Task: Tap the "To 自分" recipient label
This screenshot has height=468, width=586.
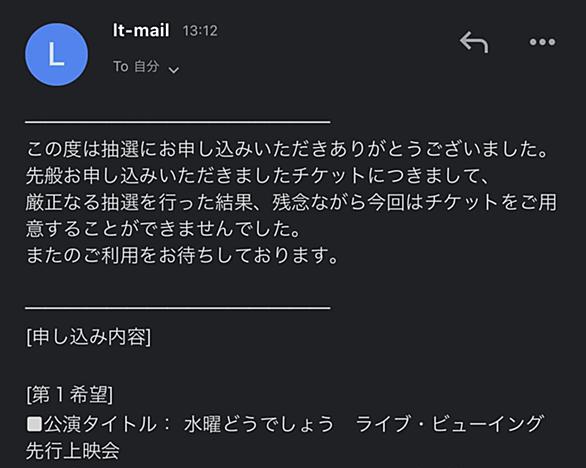Action: [136, 67]
